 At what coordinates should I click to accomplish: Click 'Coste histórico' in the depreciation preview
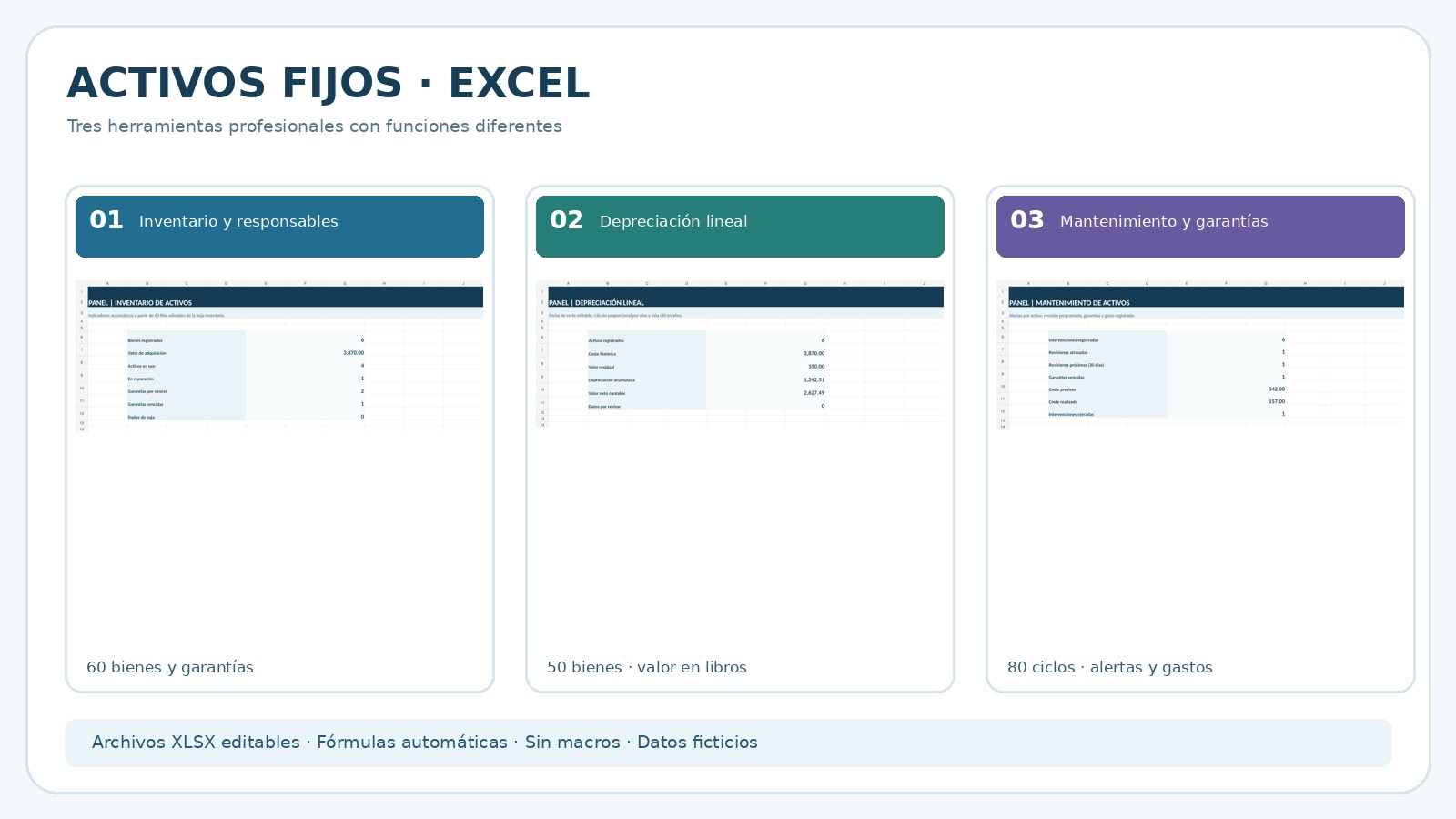click(x=602, y=354)
